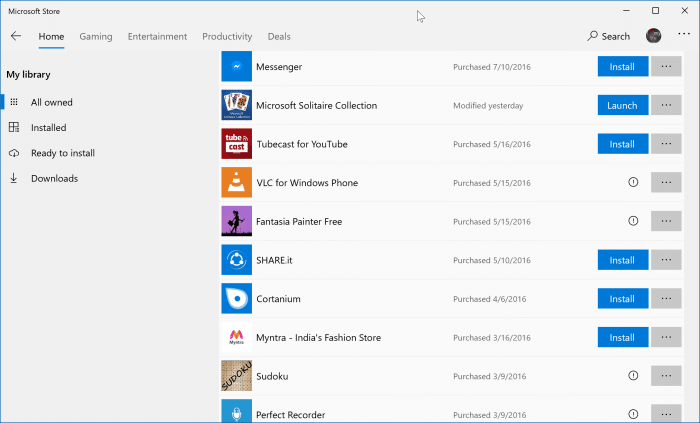Click the Fantasia Painter Free app icon
The height and width of the screenshot is (423, 700).
point(237,221)
